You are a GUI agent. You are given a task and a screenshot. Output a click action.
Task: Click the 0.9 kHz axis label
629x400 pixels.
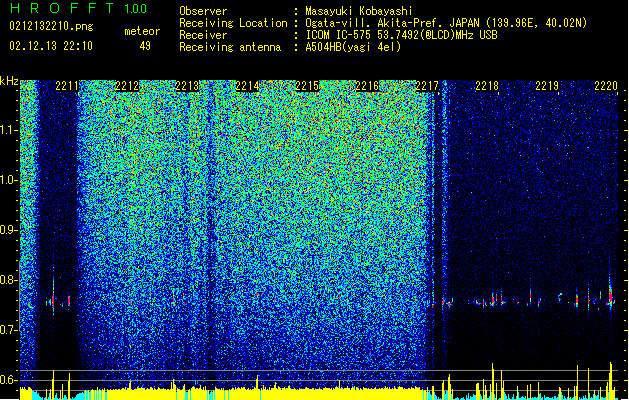[9, 230]
